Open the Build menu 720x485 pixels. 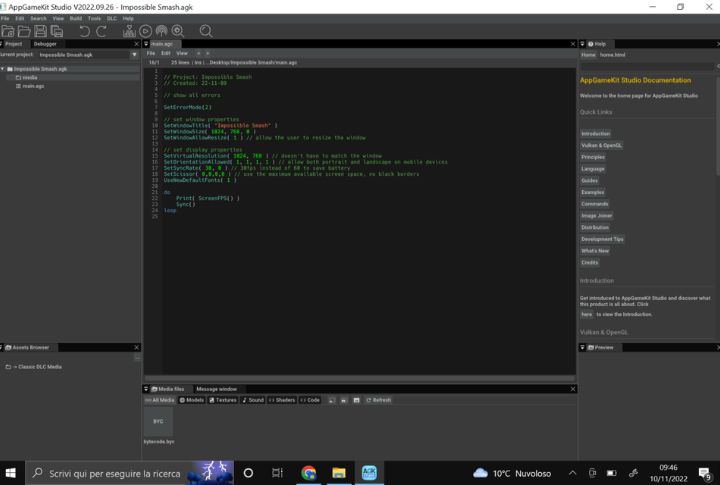click(76, 18)
